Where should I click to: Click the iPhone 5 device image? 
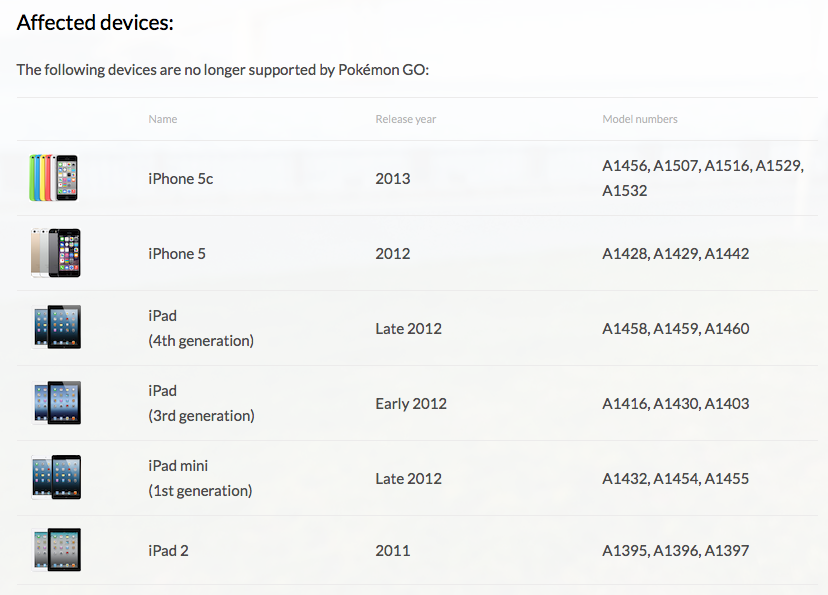coord(56,253)
